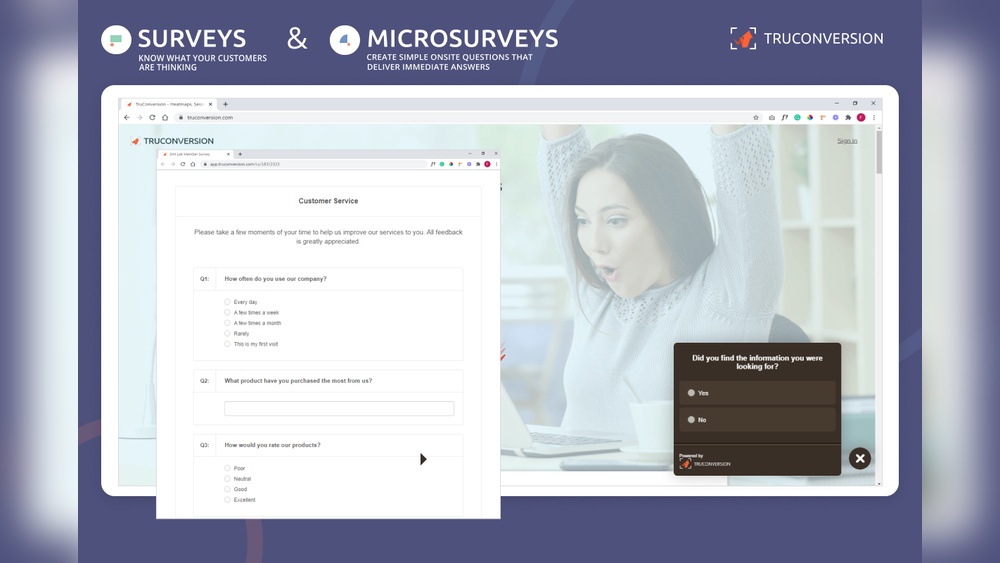Select the TruConversion Heatmaps tab
Screen dimensions: 1000x563
pos(169,104)
